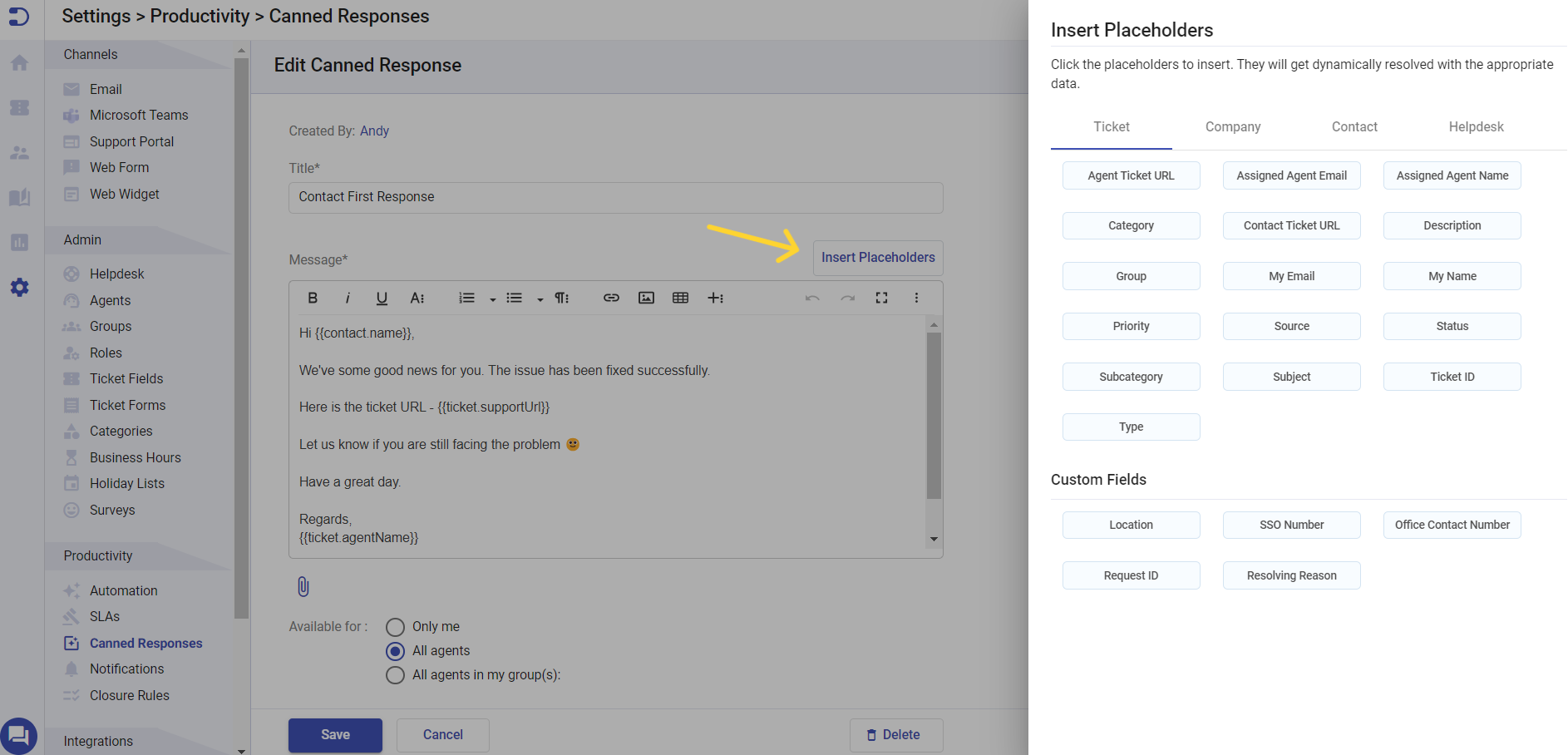
Task: Open the Settings gear in the left rail
Action: click(19, 287)
